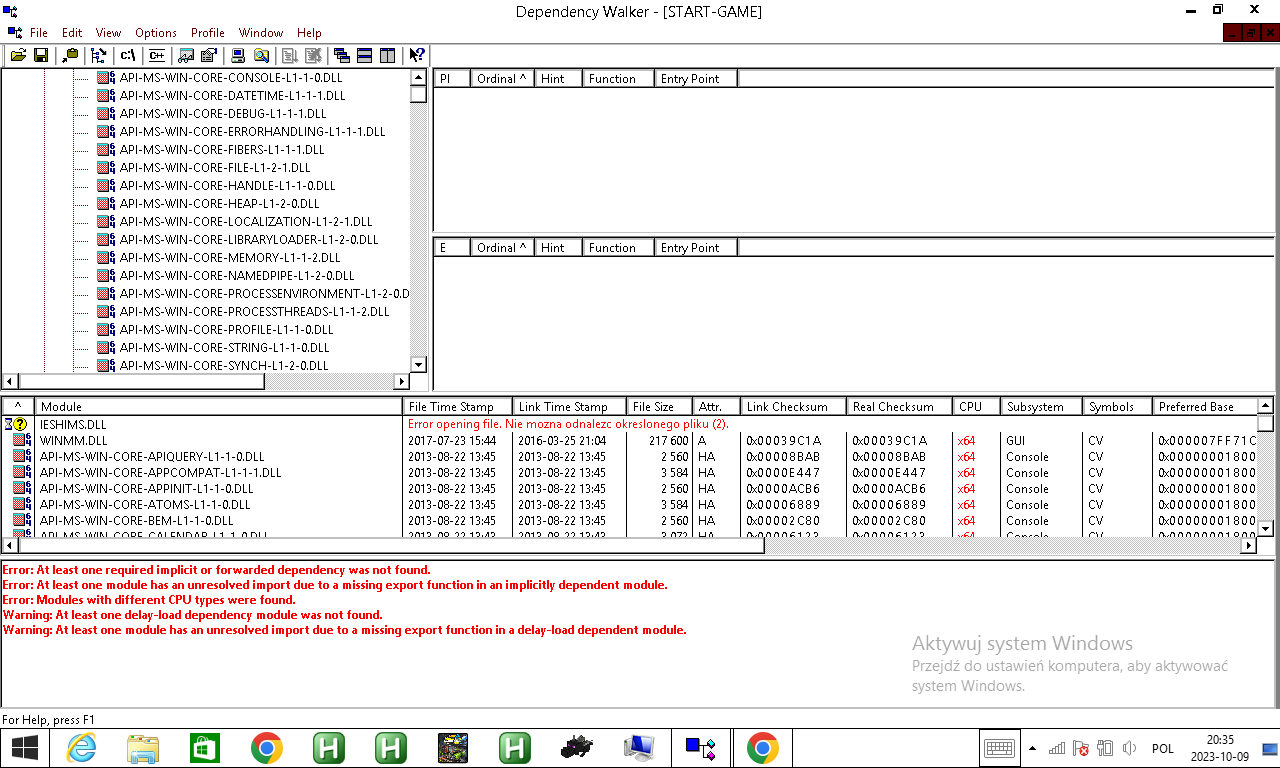Open the Windows Store taskbar icon
1280x768 pixels.
coord(205,747)
